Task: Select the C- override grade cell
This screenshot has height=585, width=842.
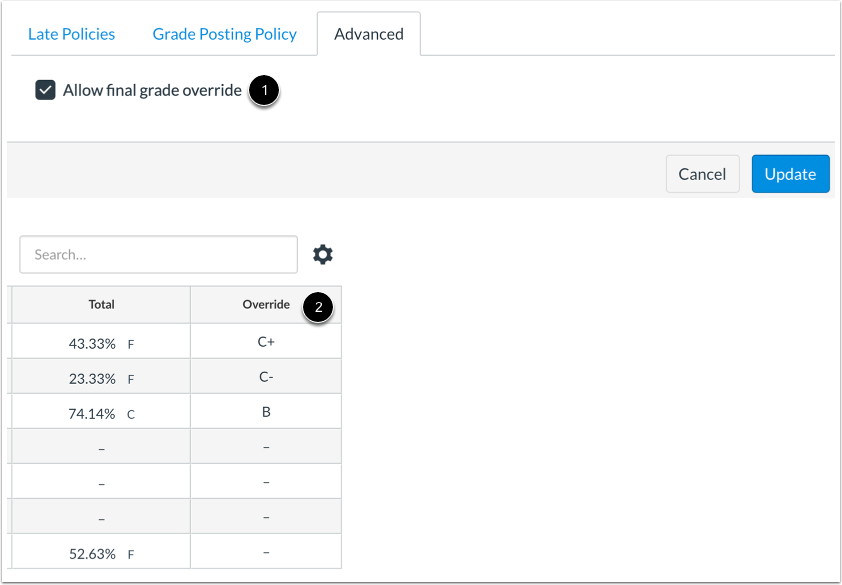Action: (x=266, y=376)
